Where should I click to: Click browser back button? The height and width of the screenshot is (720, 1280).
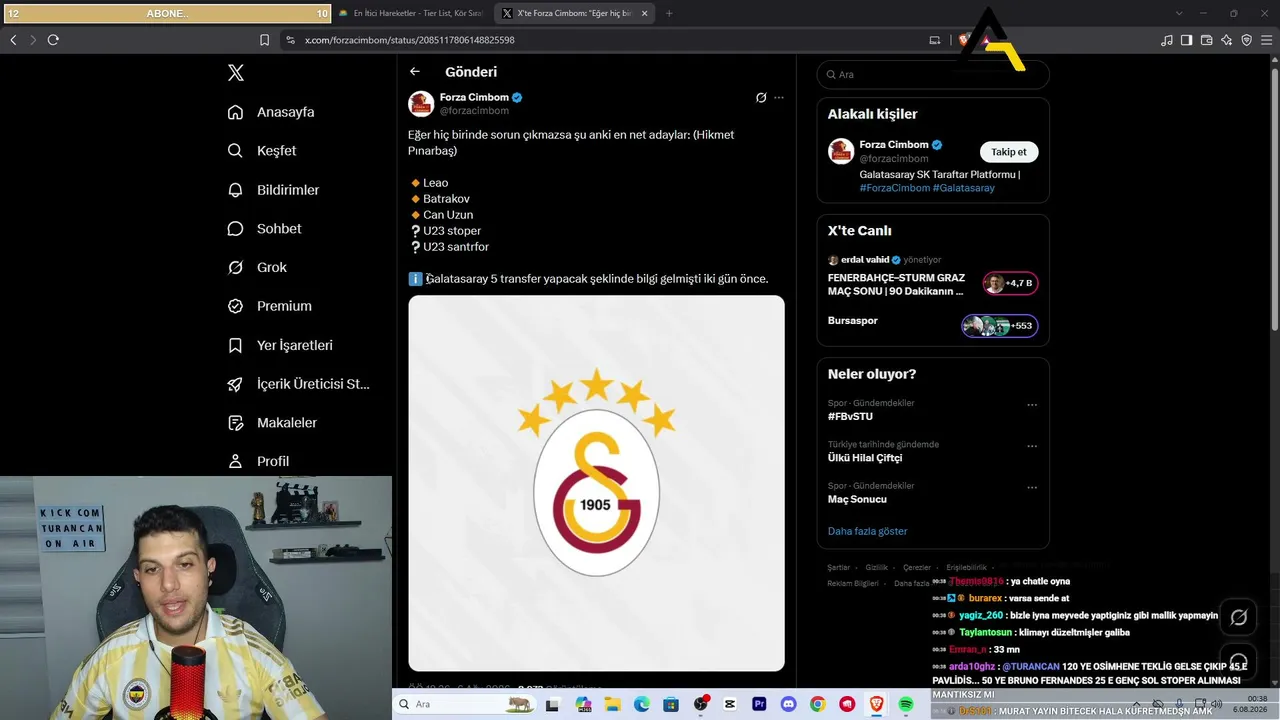[x=13, y=40]
